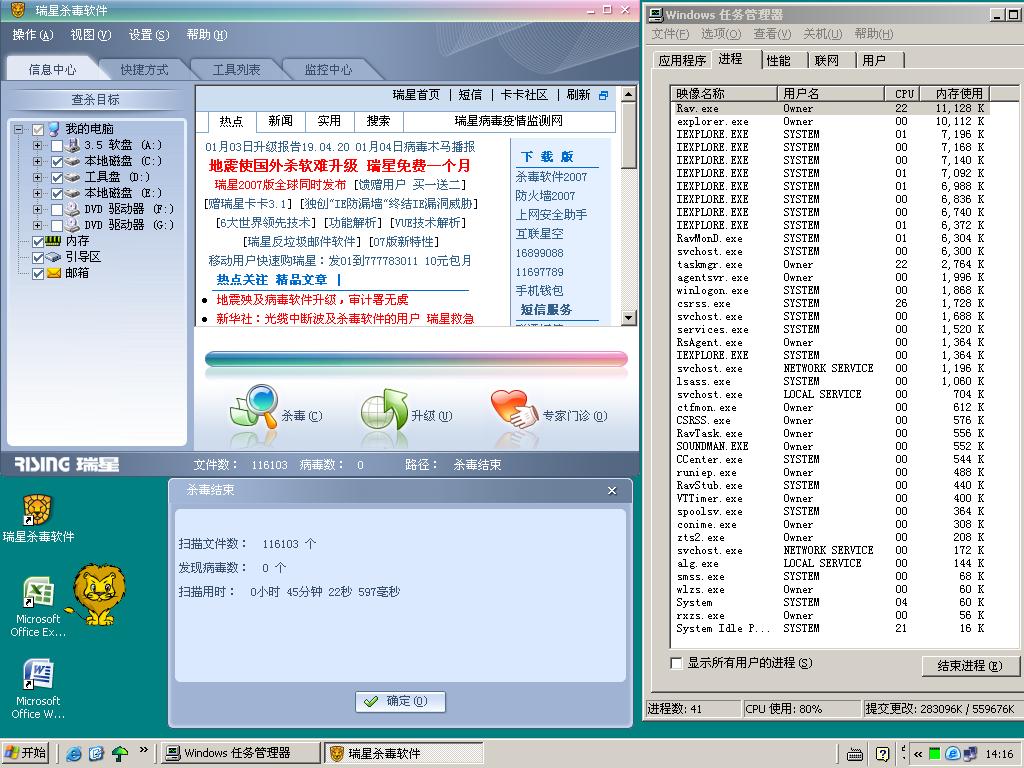Click the 杀毒 scan icon
Screen dimensions: 1024x768
coord(254,408)
